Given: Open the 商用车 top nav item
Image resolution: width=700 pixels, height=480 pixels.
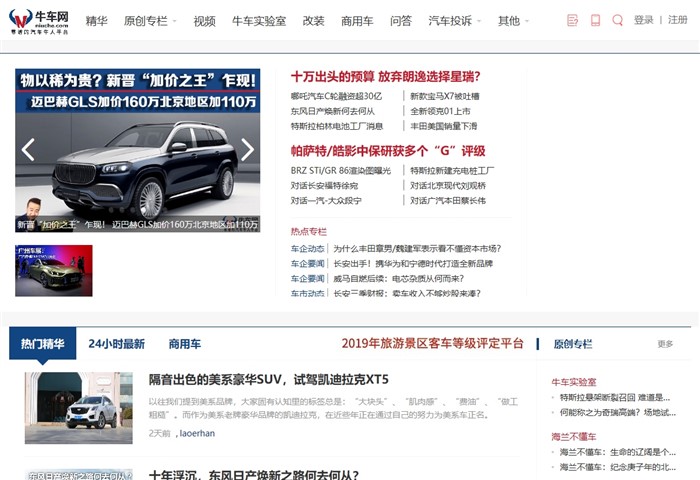Looking at the screenshot, I should 357,21.
